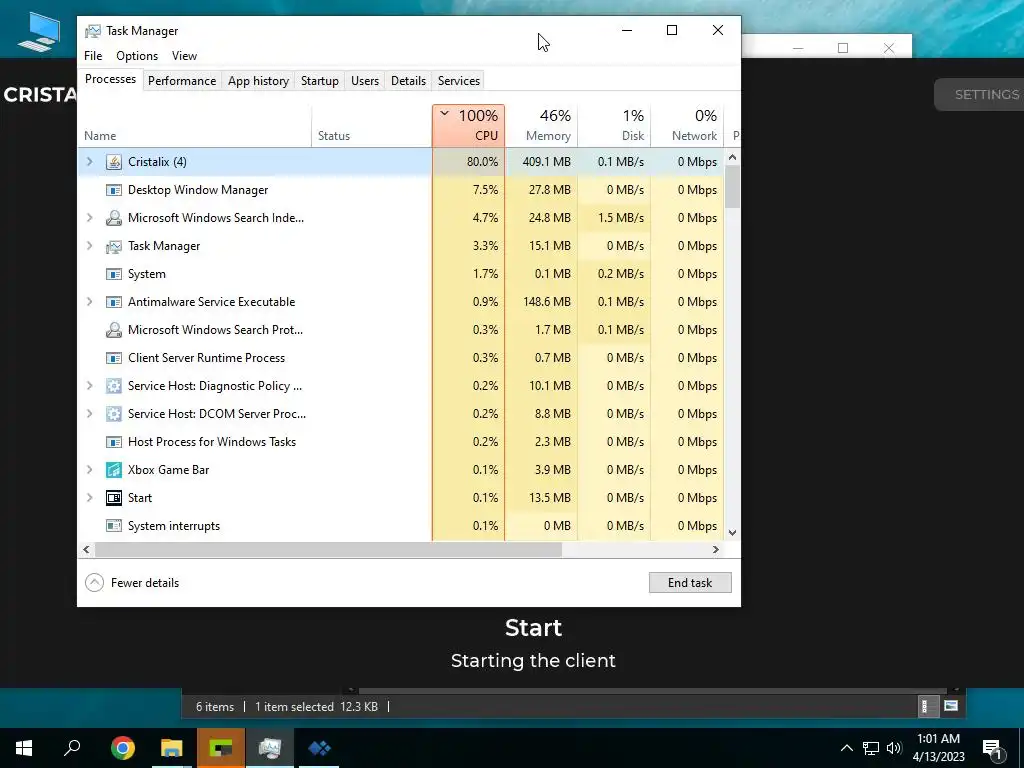Open the View menu
The height and width of the screenshot is (768, 1024).
pos(184,56)
